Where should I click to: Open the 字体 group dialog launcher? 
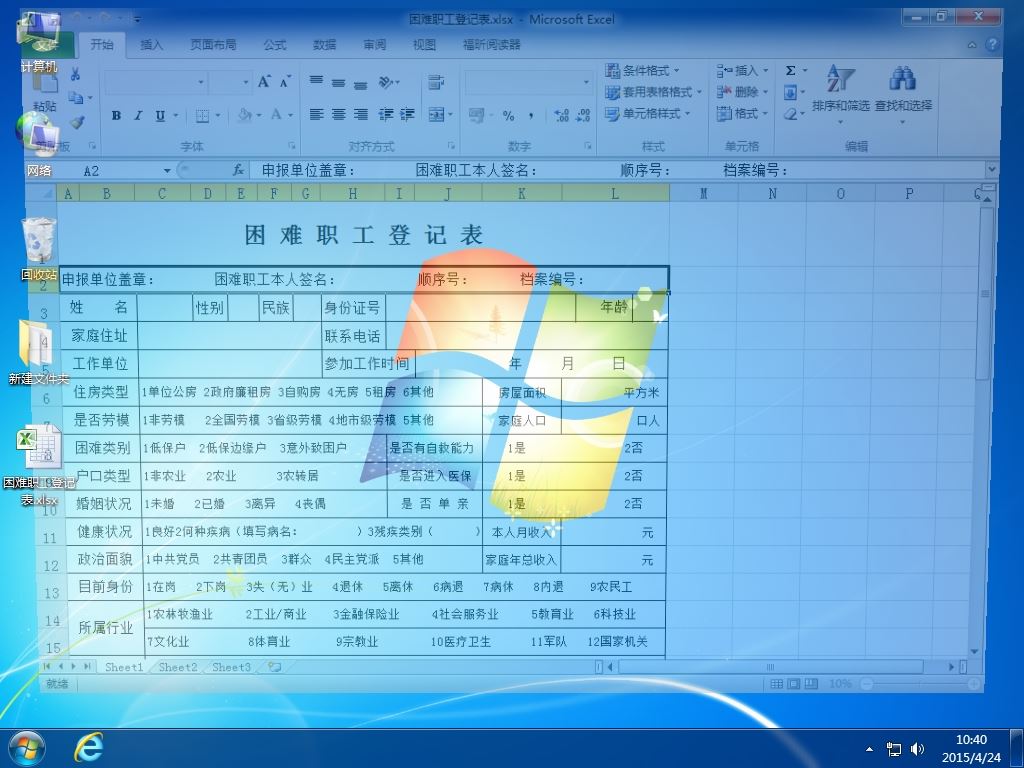292,146
